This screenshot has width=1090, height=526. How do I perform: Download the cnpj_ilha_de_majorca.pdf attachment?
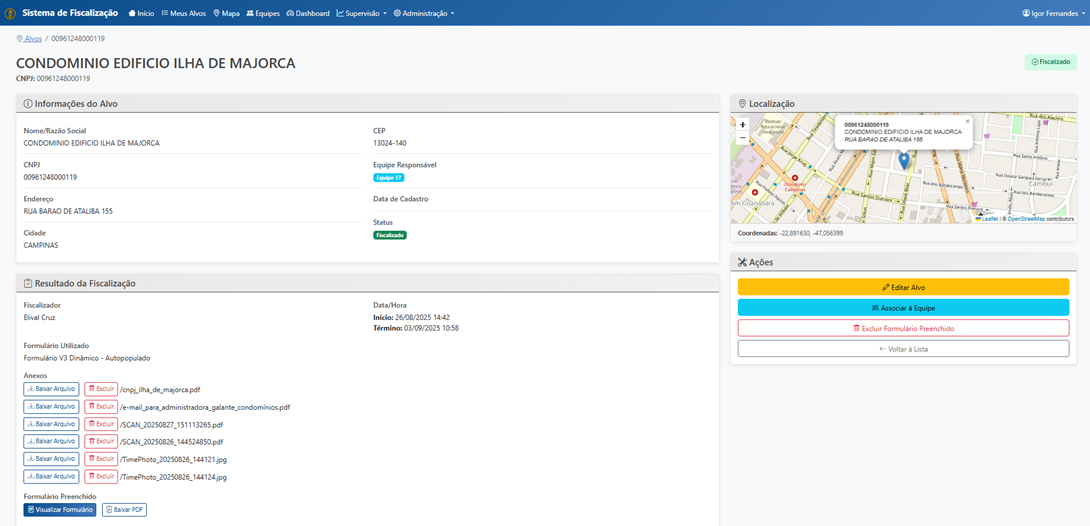click(x=51, y=389)
